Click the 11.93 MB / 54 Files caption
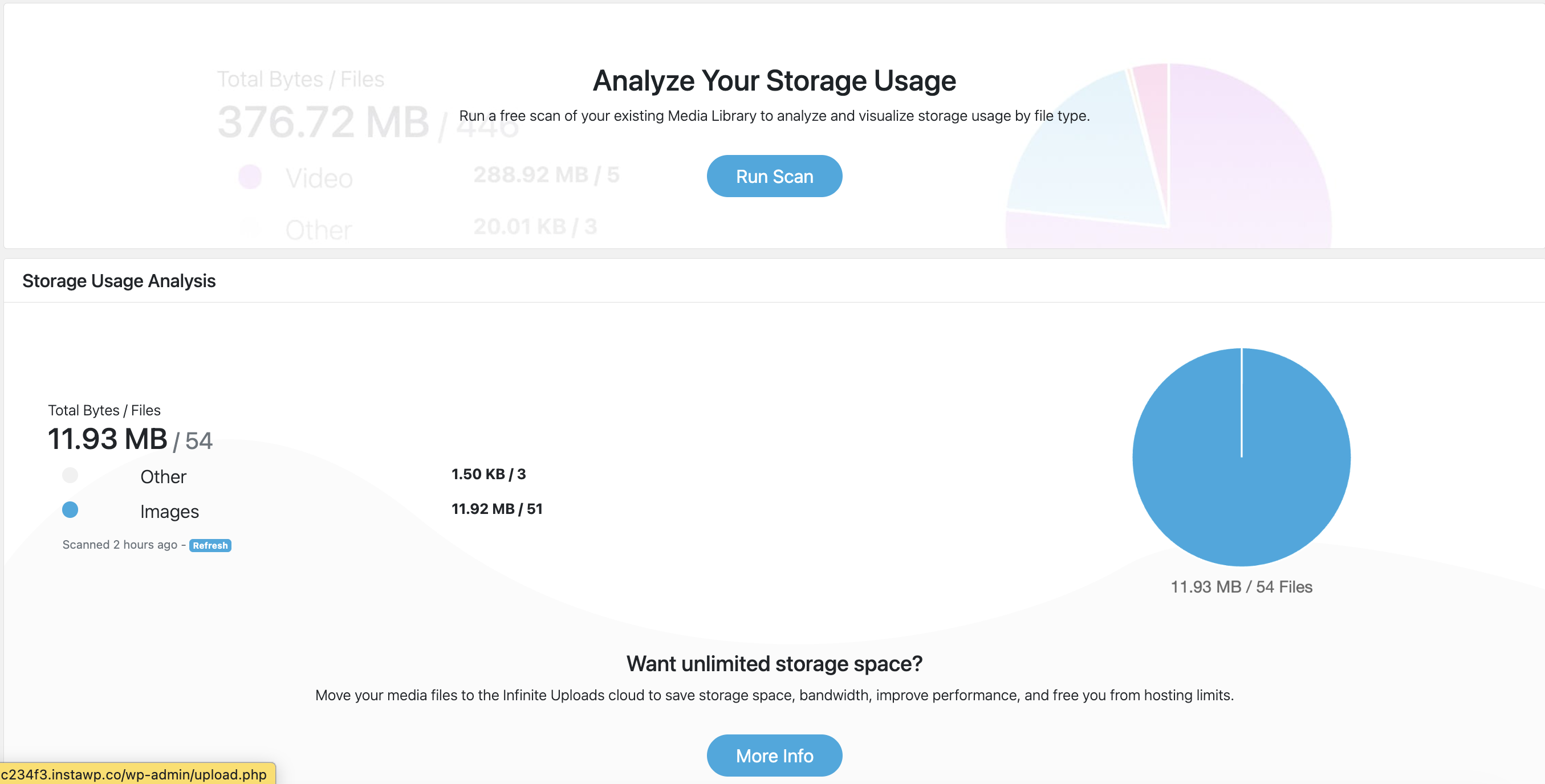 1241,587
